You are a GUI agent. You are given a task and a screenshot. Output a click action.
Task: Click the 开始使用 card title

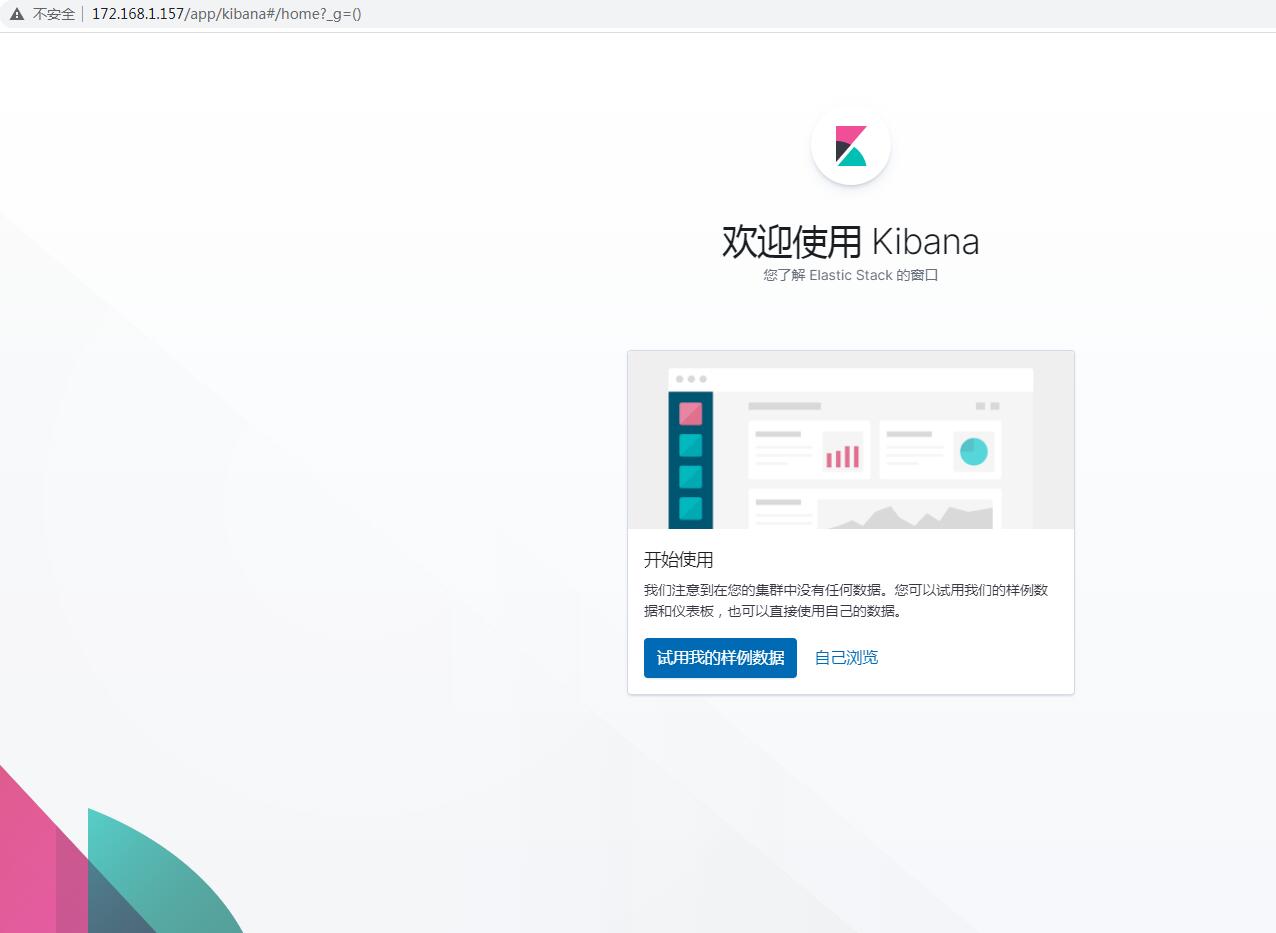point(679,560)
